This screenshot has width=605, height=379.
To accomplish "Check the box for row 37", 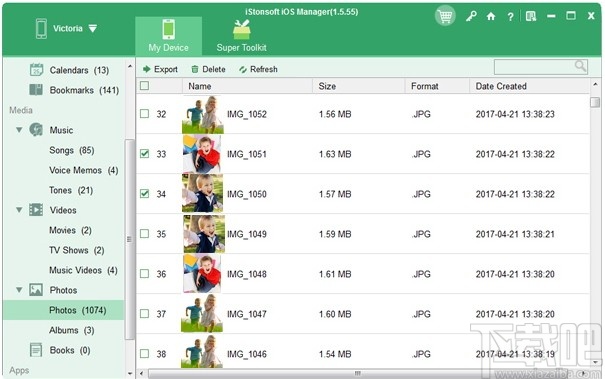I will (x=144, y=313).
